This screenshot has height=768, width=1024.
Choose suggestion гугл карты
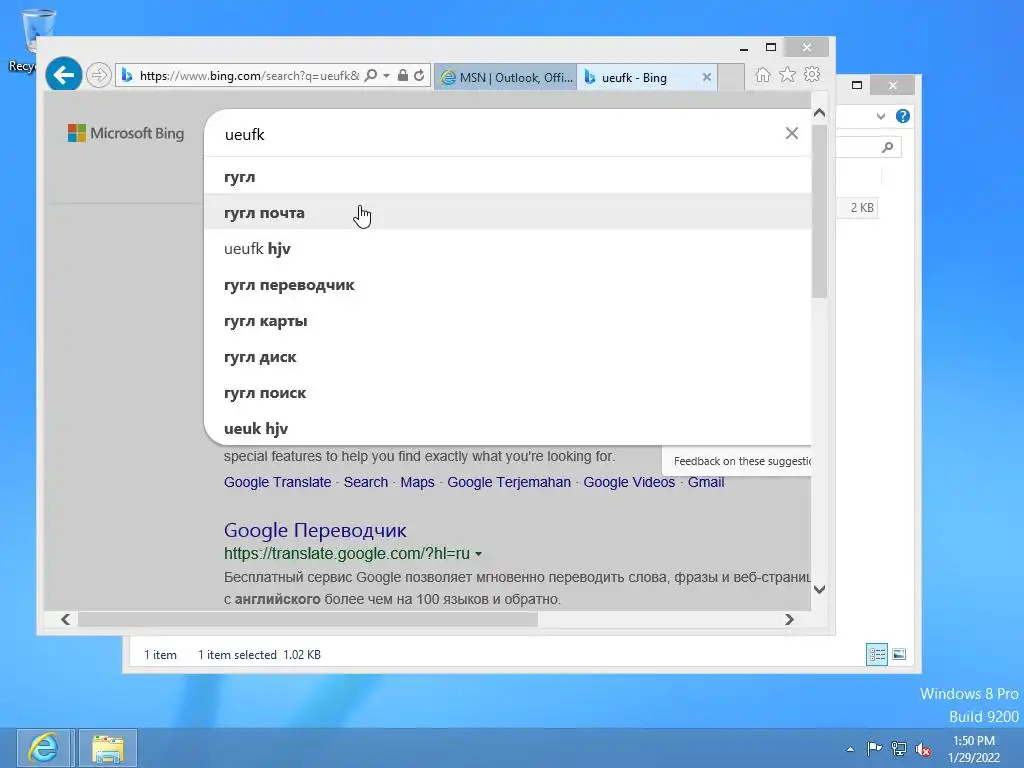coord(507,321)
